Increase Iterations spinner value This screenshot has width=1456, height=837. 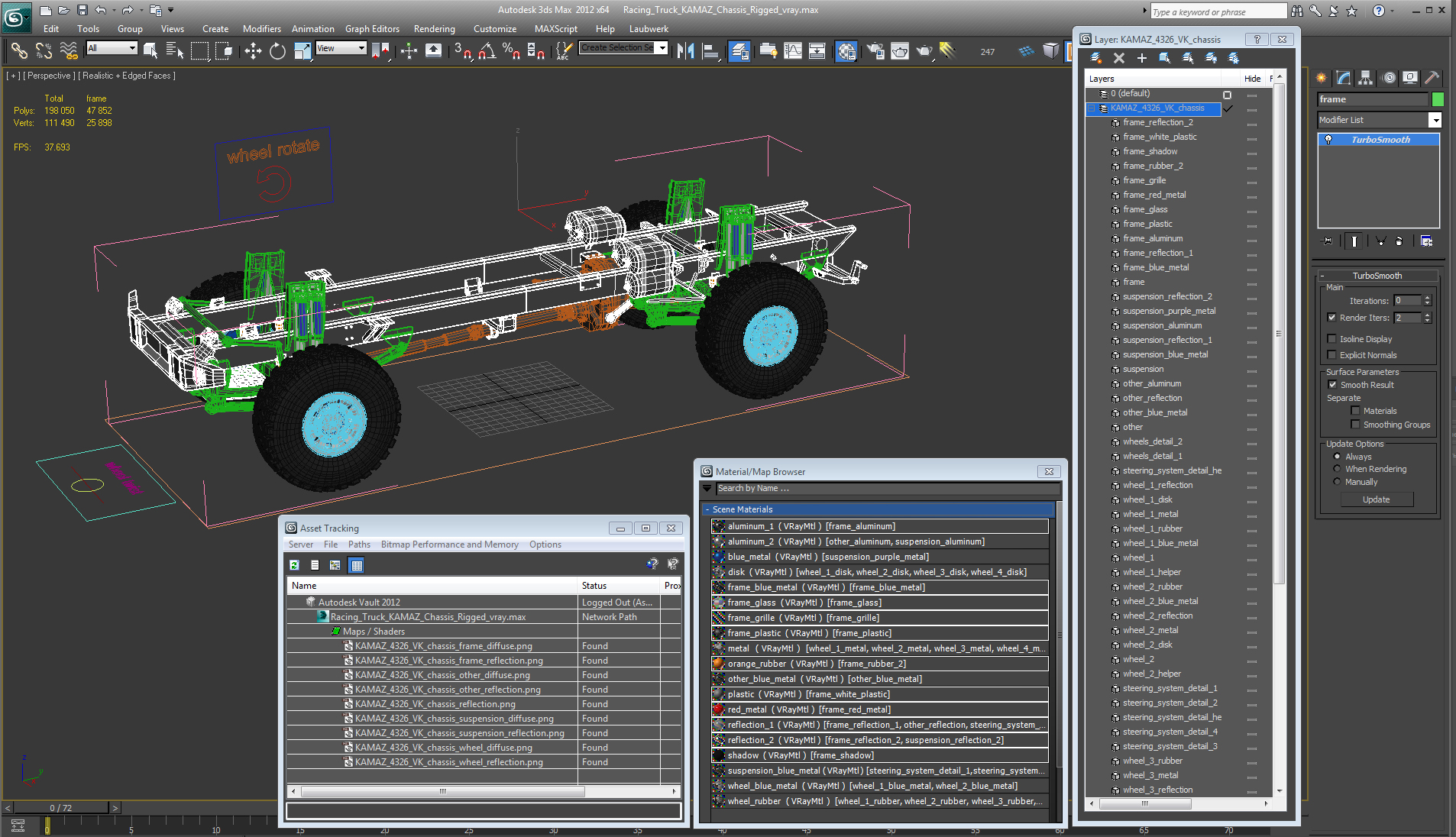1427,298
